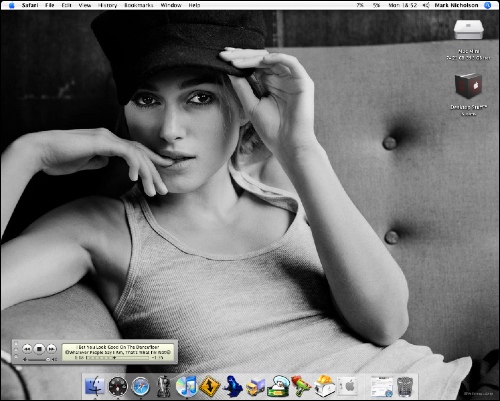Screen dimensions: 500x401
Task: Zoom the iTunes mini player to full window
Action: [x=16, y=357]
